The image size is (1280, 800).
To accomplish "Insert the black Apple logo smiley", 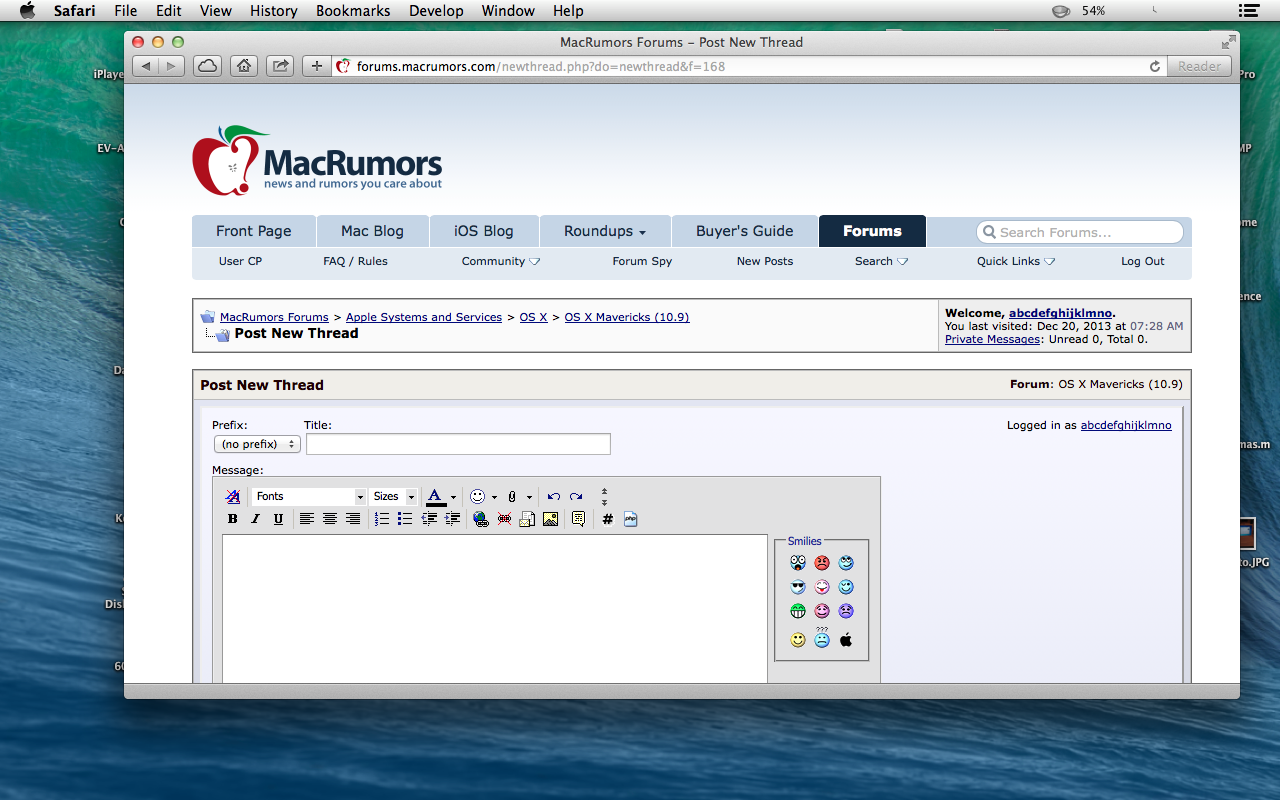I will tap(846, 640).
